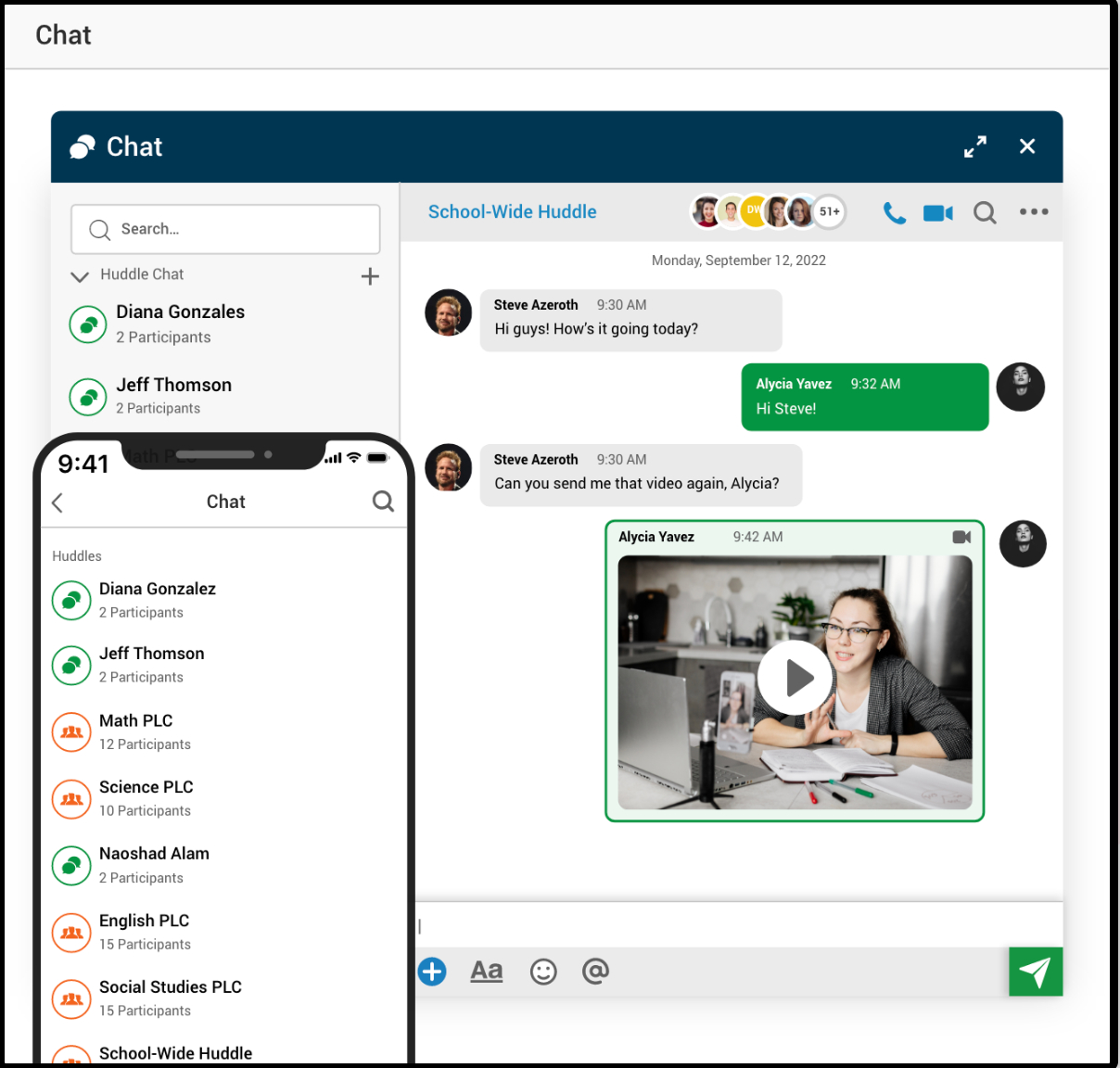Image resolution: width=1120 pixels, height=1068 pixels.
Task: Tap the search icon in mobile Chat
Action: [x=383, y=502]
